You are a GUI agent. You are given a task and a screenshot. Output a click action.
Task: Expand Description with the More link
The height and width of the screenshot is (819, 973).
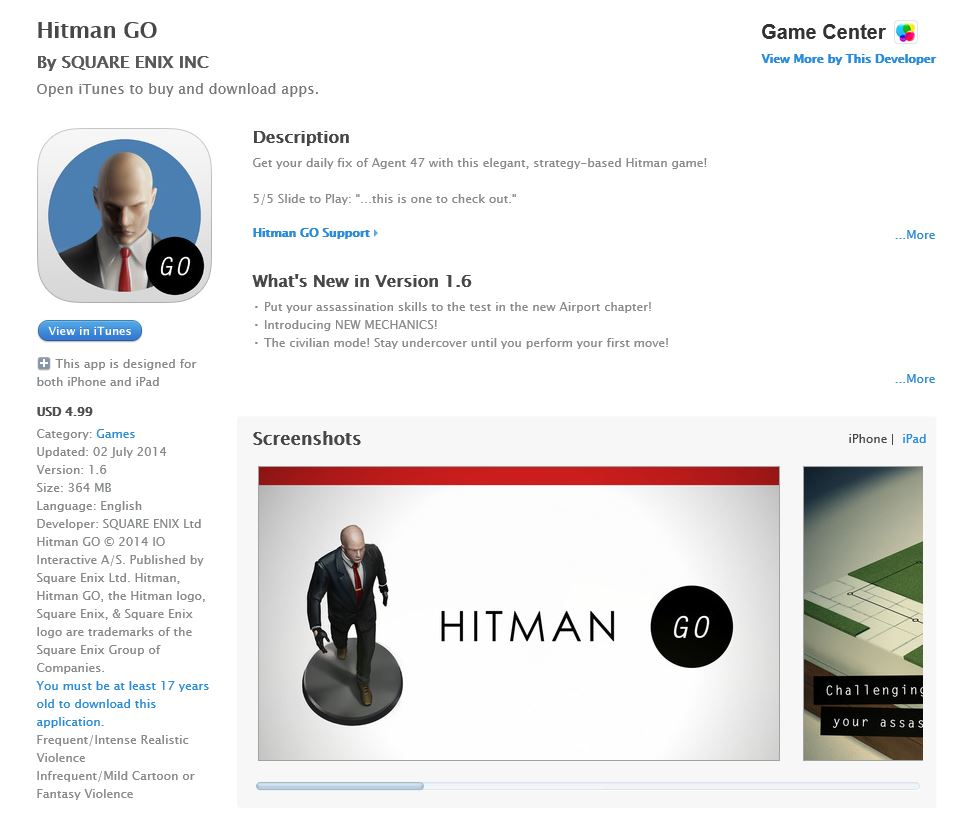[x=915, y=235]
